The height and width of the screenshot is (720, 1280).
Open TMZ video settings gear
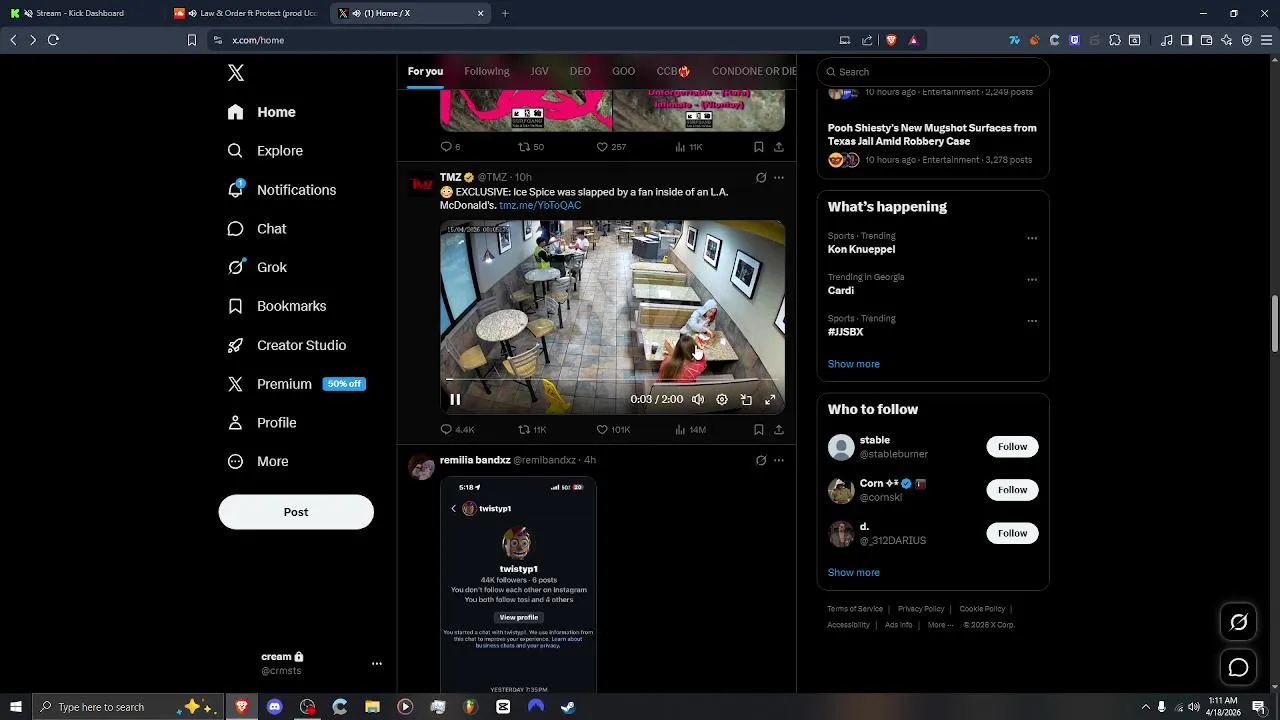tap(722, 400)
